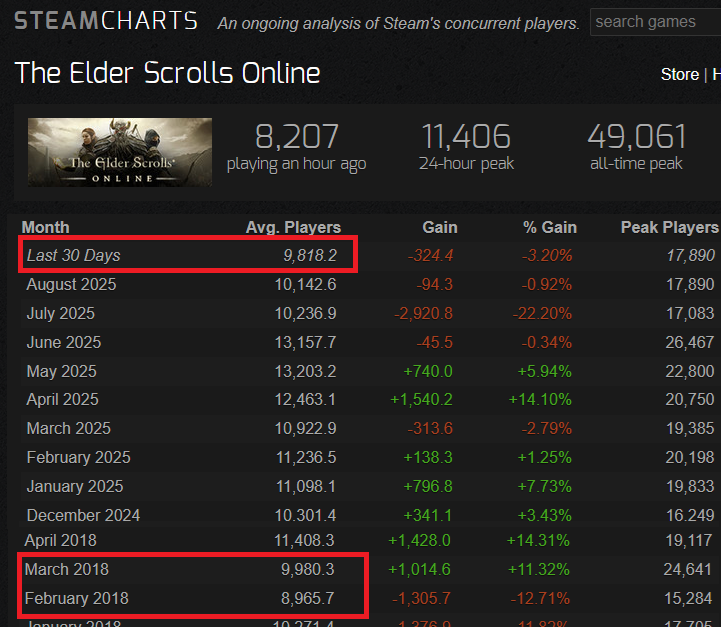Click the 15,284 peak players value
The width and height of the screenshot is (721, 627).
[x=688, y=598]
